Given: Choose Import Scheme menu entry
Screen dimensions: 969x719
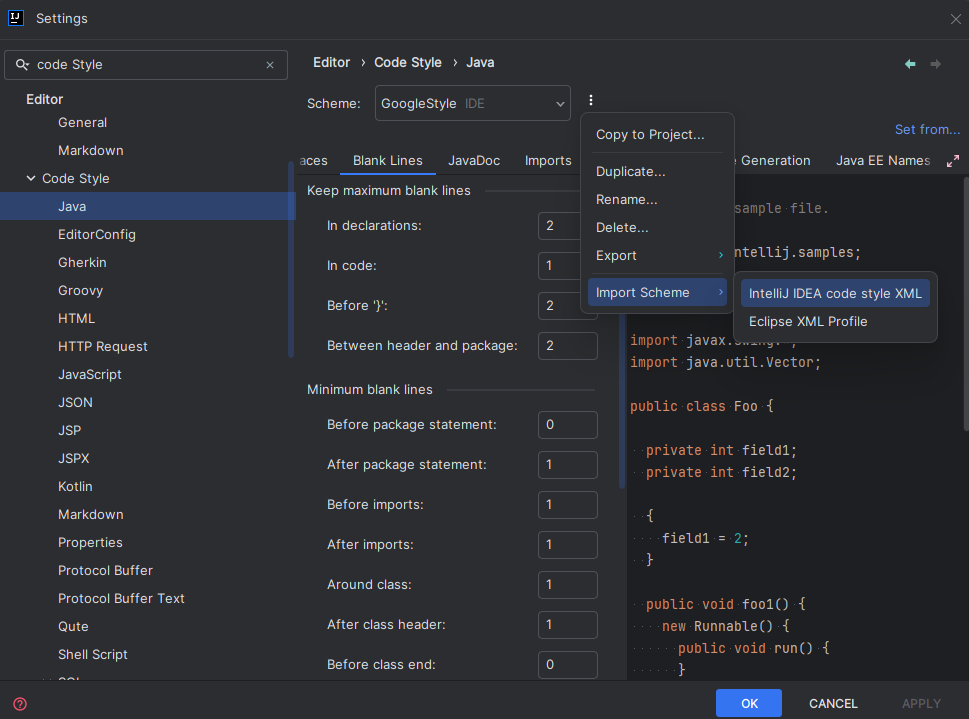Looking at the screenshot, I should pos(657,292).
